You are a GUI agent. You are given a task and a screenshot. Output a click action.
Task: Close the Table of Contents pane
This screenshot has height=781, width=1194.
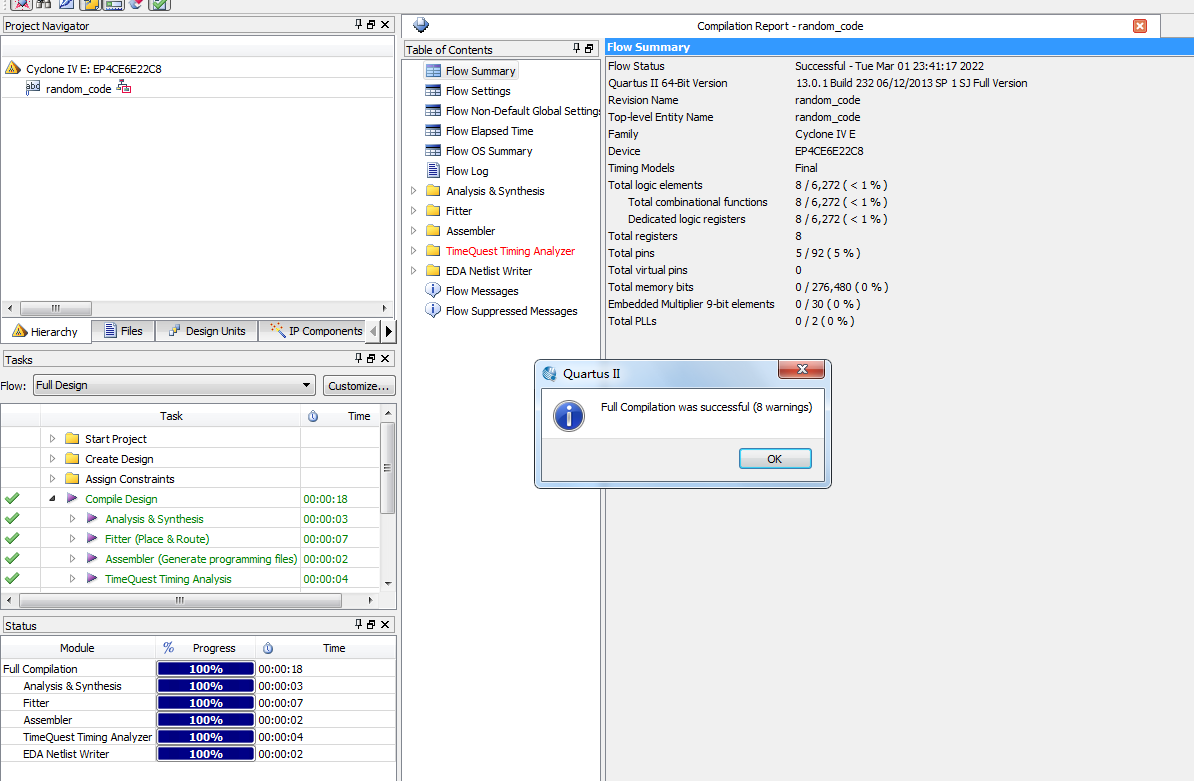590,49
